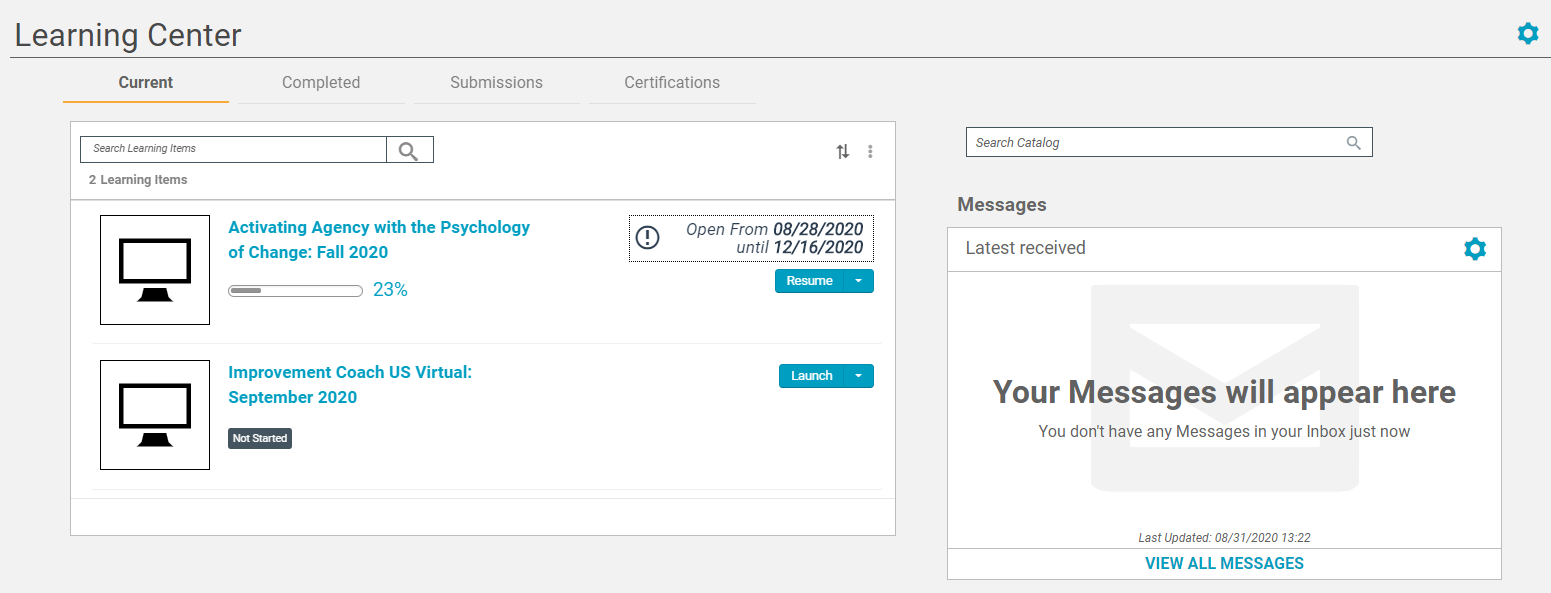1551x593 pixels.
Task: Click the 23% course progress bar
Action: click(x=295, y=291)
